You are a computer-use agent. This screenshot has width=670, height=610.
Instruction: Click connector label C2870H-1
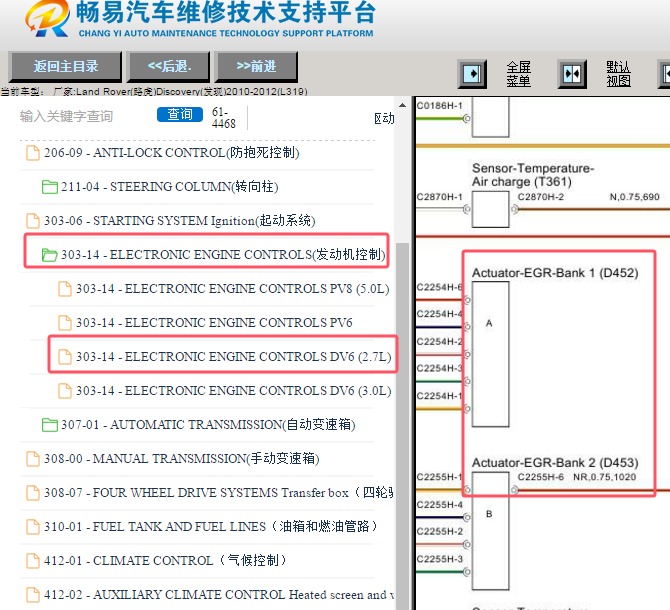pos(440,197)
